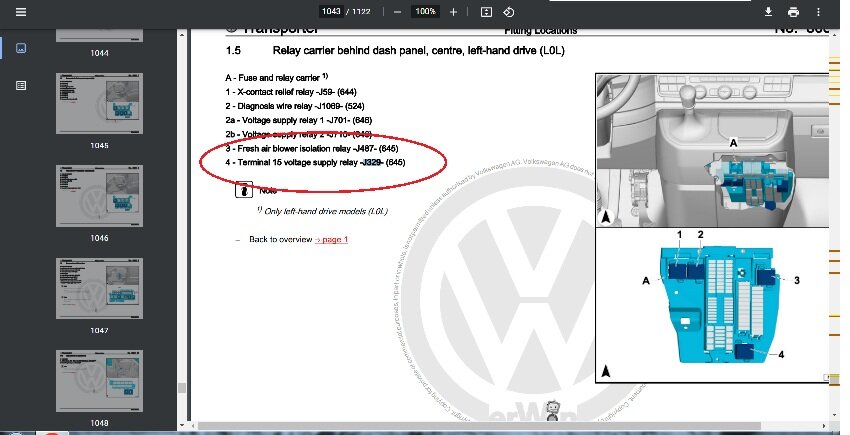This screenshot has height=435, width=850.
Task: Click the page label 1044 in sidebar
Action: point(99,53)
